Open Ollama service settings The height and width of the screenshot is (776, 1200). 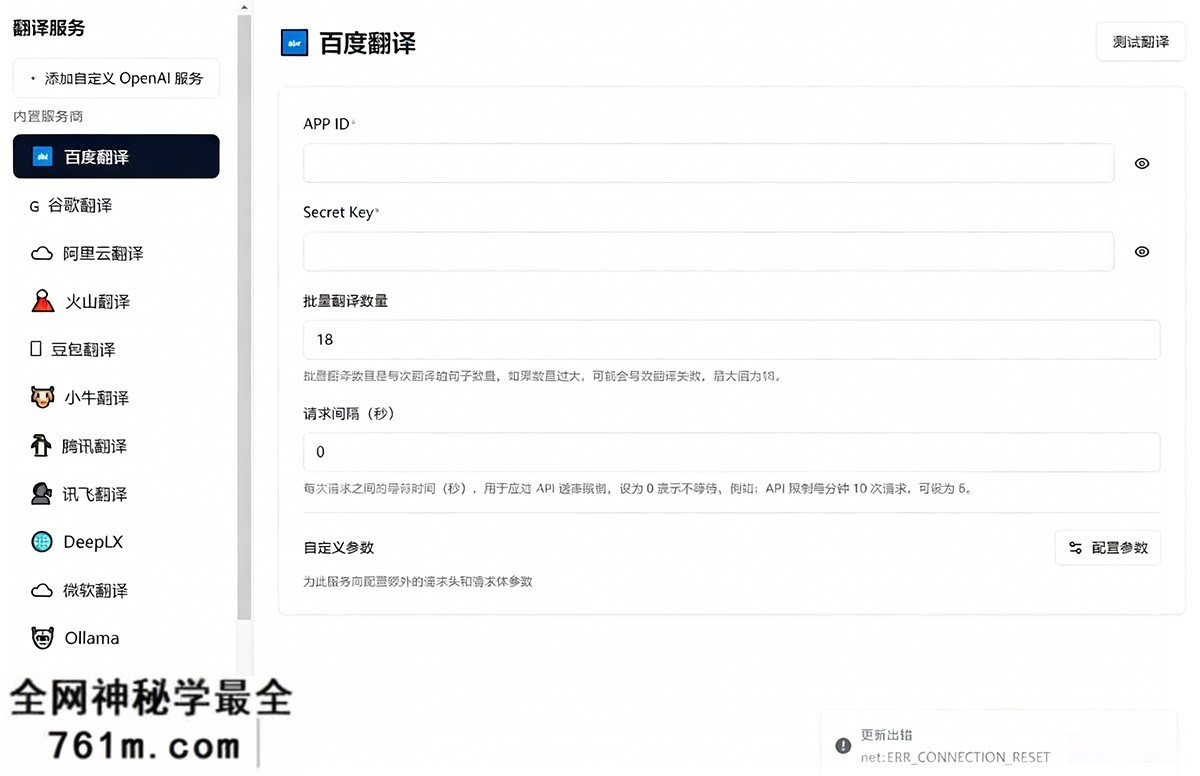[116, 638]
